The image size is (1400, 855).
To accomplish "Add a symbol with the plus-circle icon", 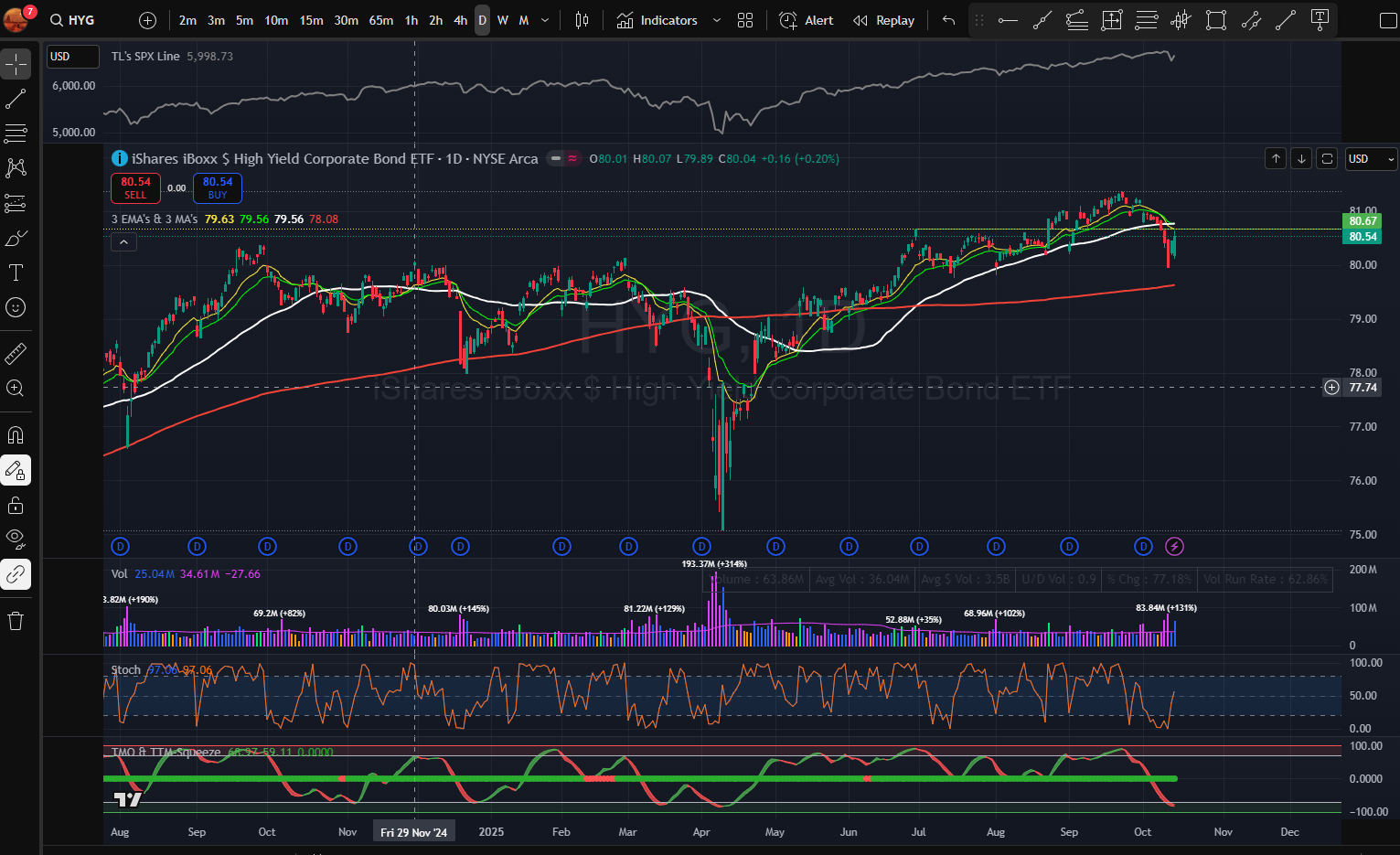I will pyautogui.click(x=147, y=20).
